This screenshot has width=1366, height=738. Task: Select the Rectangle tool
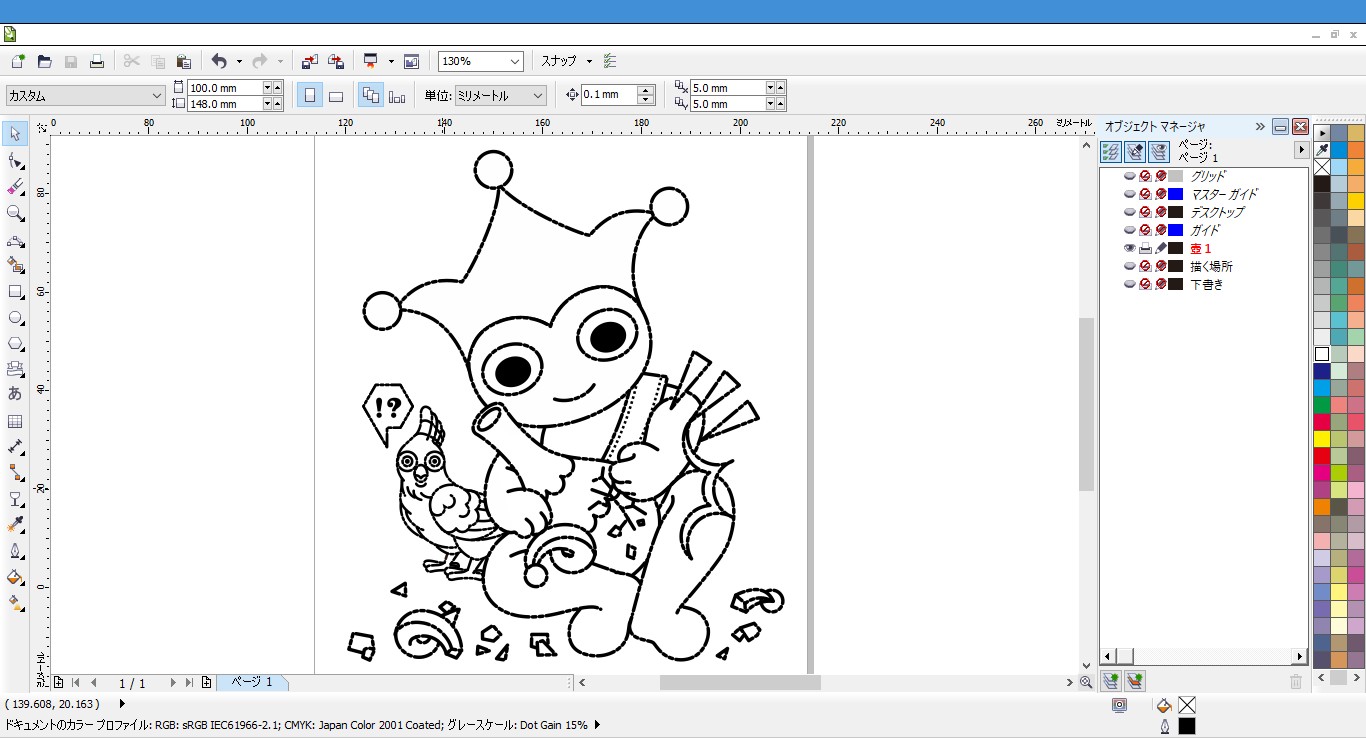point(15,292)
